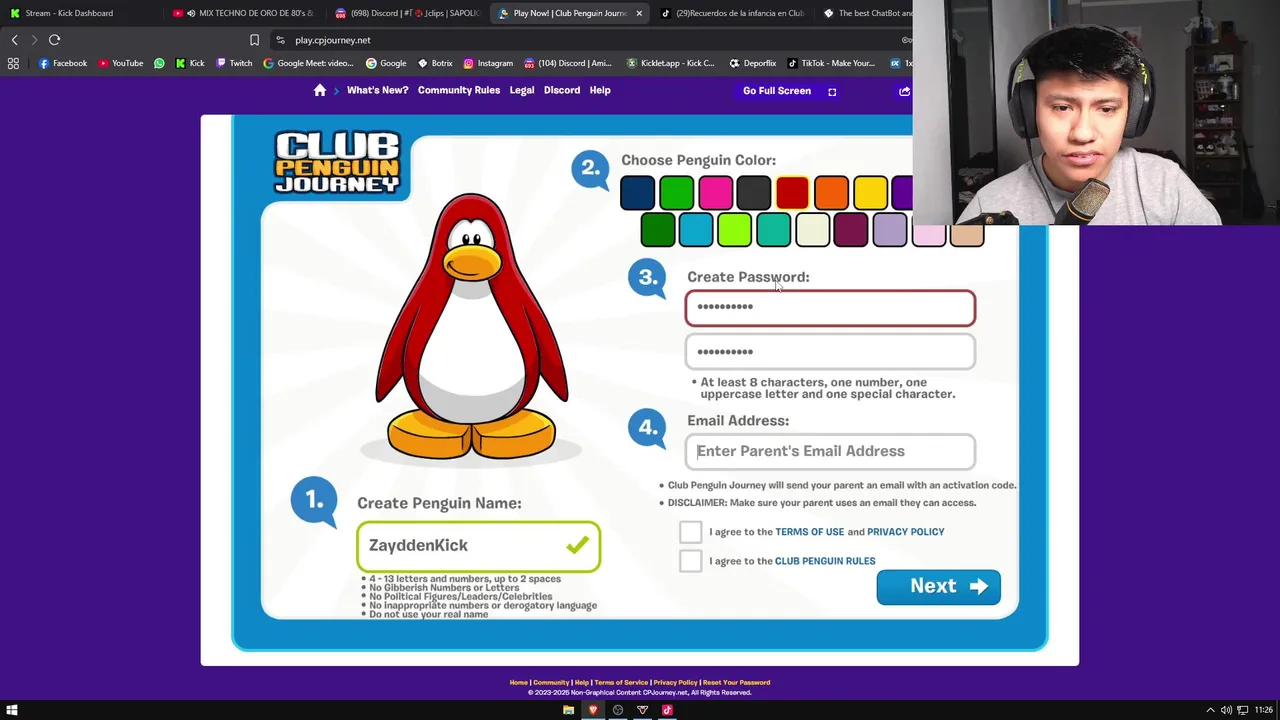Choose the bright green penguin color
Viewport: 1280px width, 720px height.
[x=676, y=193]
